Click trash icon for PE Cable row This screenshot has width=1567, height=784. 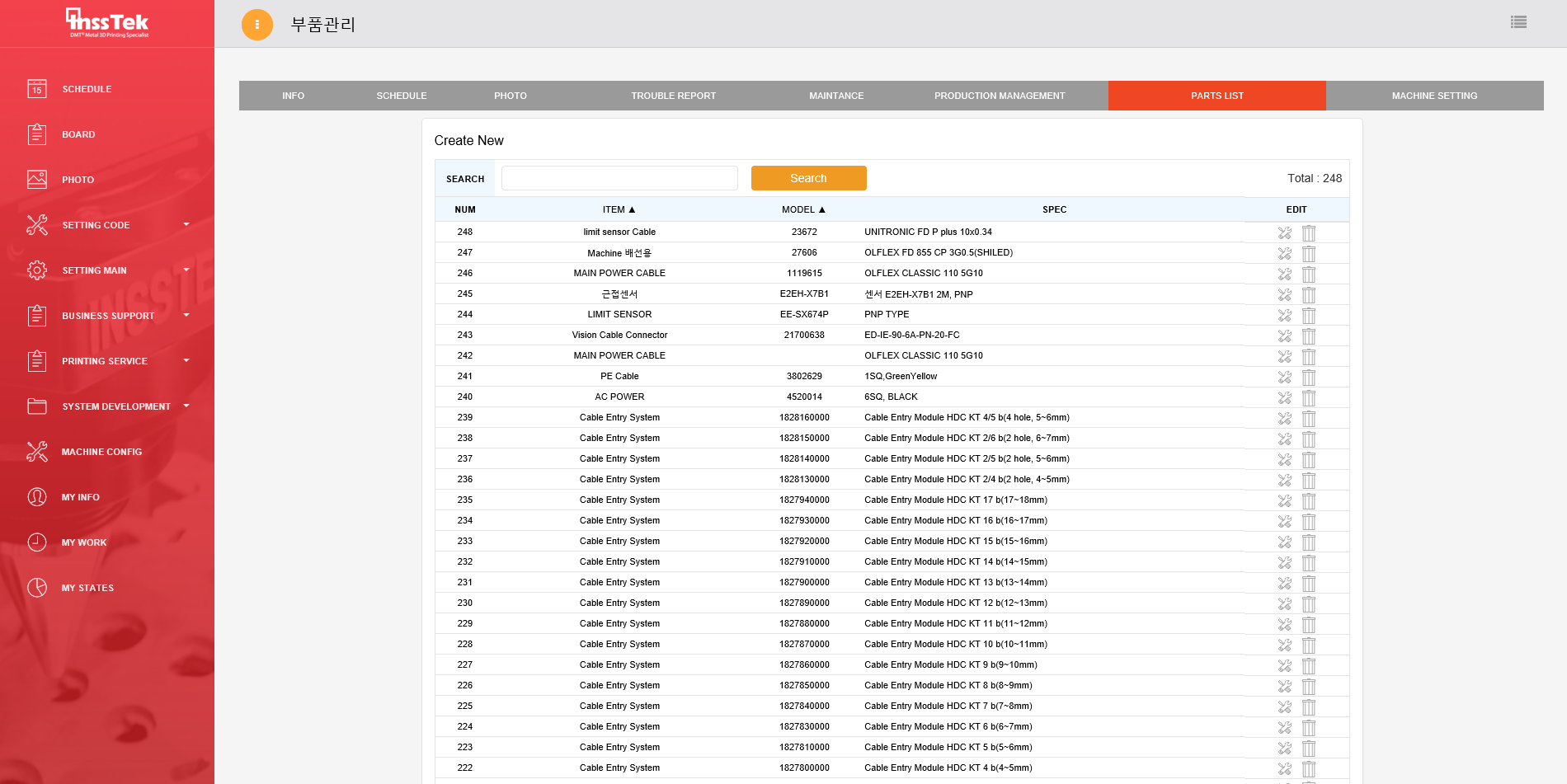click(1309, 378)
